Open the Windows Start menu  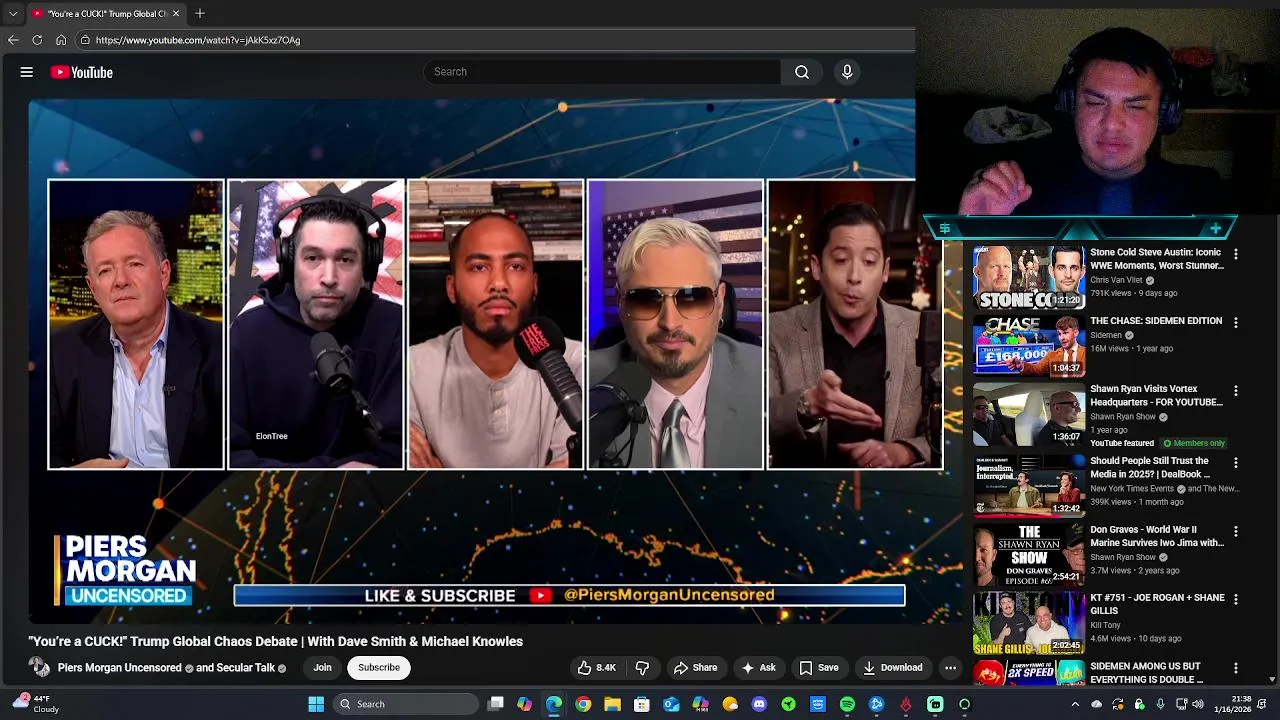click(x=316, y=704)
